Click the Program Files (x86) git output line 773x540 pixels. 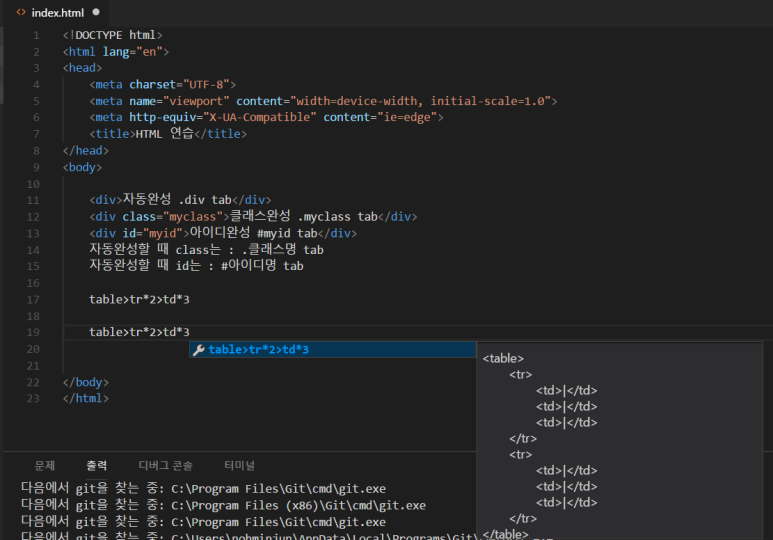223,506
